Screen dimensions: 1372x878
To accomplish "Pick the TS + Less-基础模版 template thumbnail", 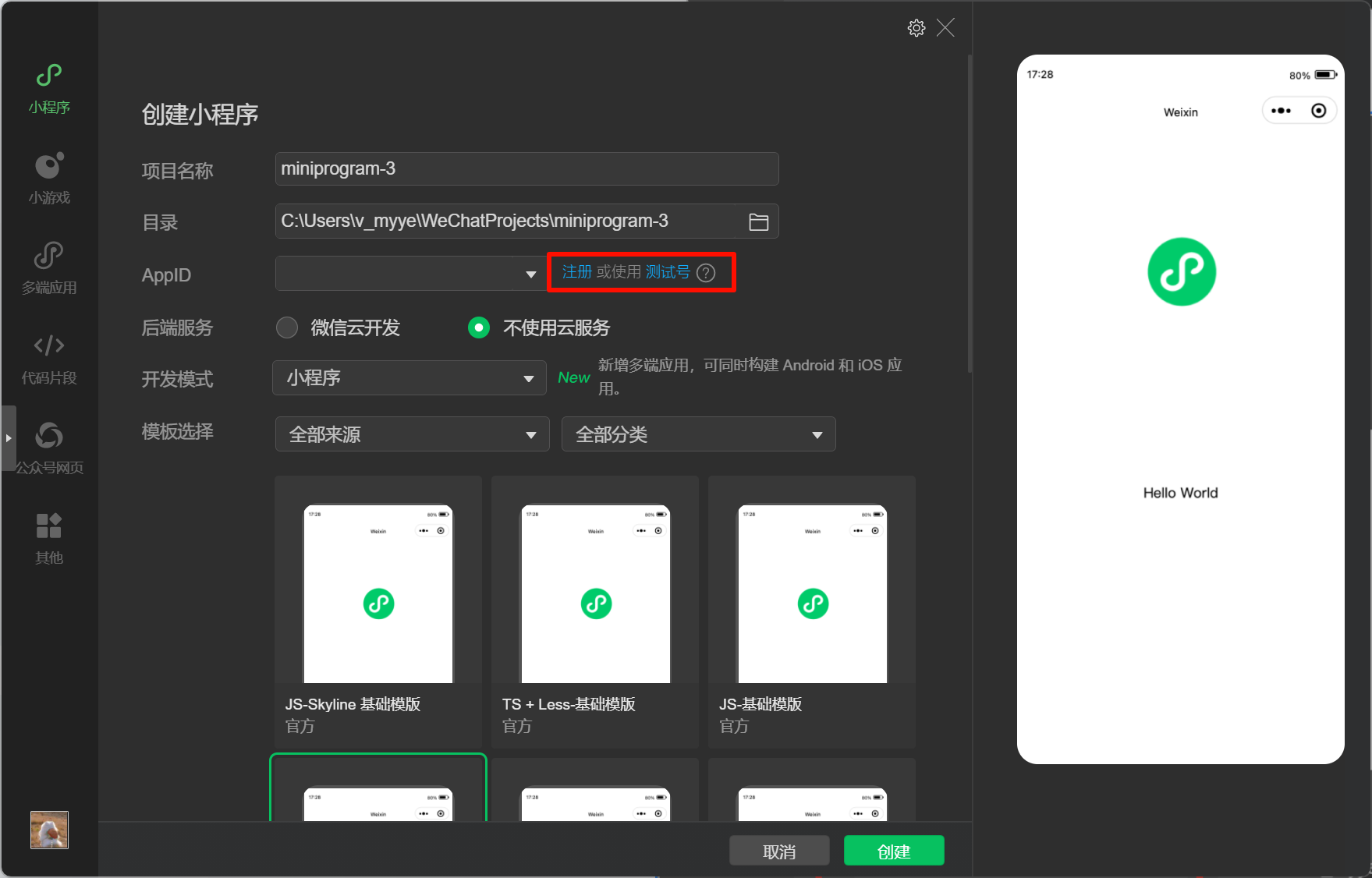I will (595, 594).
